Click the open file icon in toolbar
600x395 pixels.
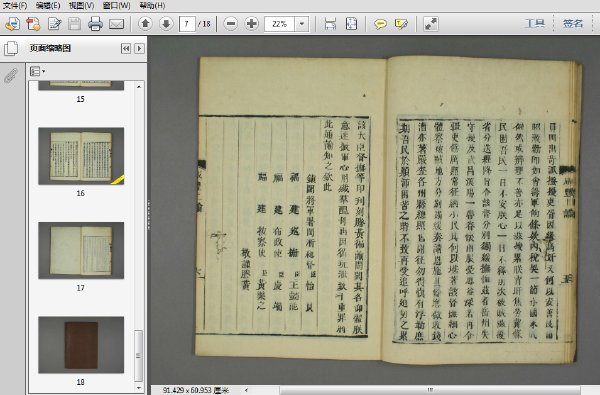pyautogui.click(x=13, y=24)
